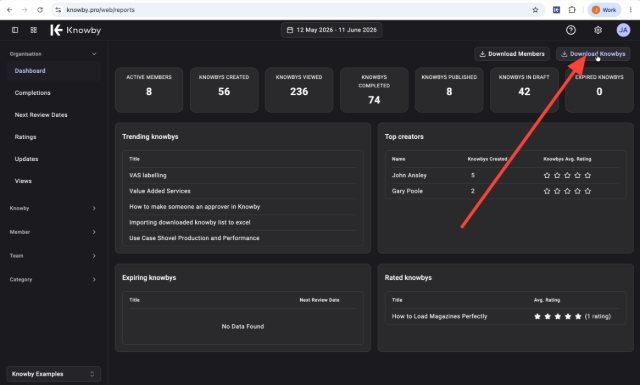Go back with browser back arrow
The image size is (640, 385).
point(9,10)
